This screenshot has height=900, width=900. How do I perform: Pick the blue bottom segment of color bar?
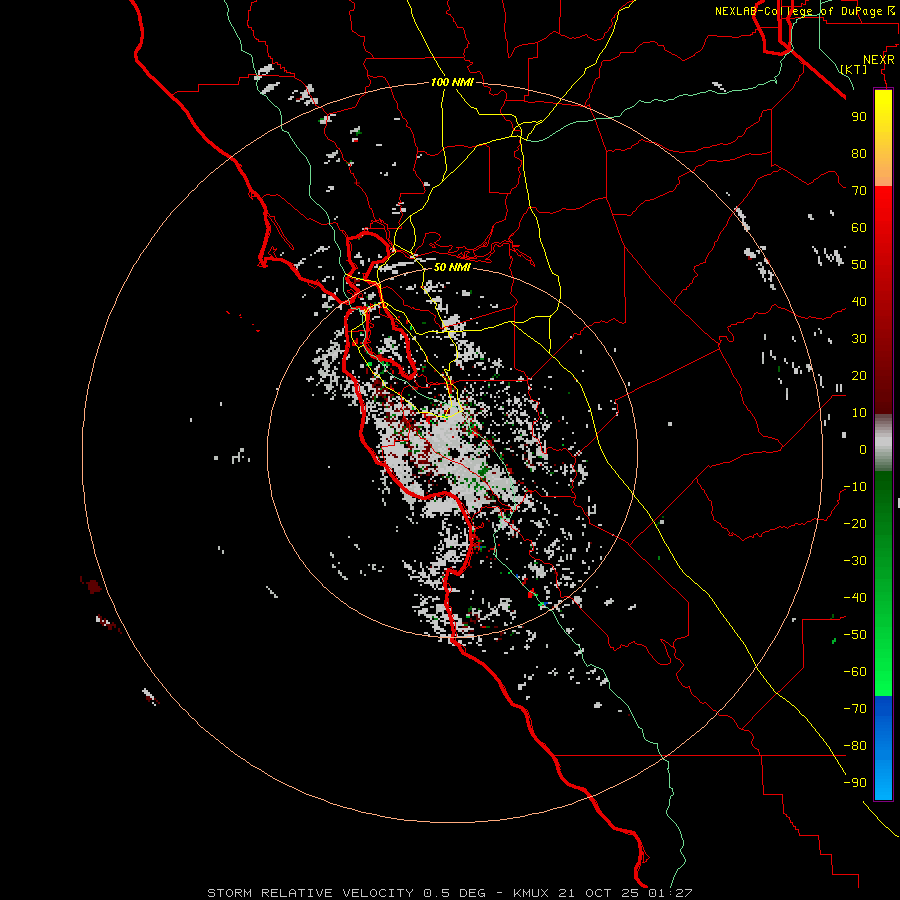[883, 748]
